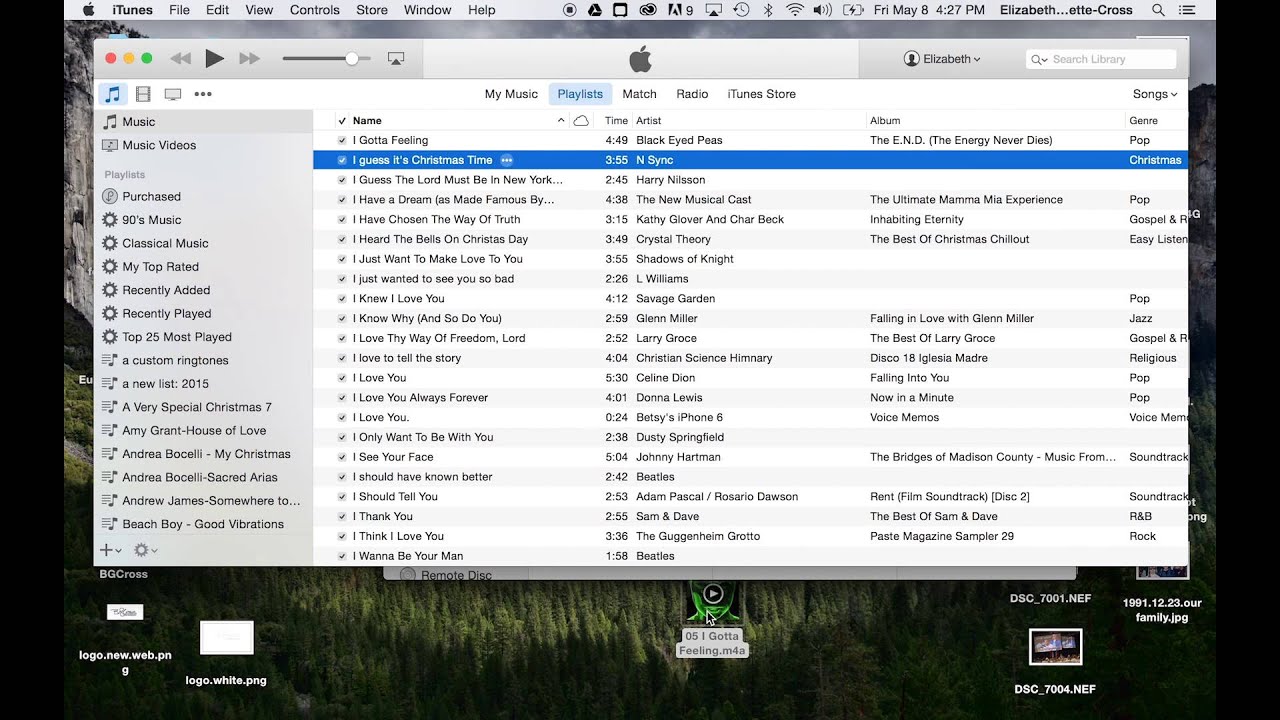
Task: Switch to the Radio tab
Action: [692, 94]
